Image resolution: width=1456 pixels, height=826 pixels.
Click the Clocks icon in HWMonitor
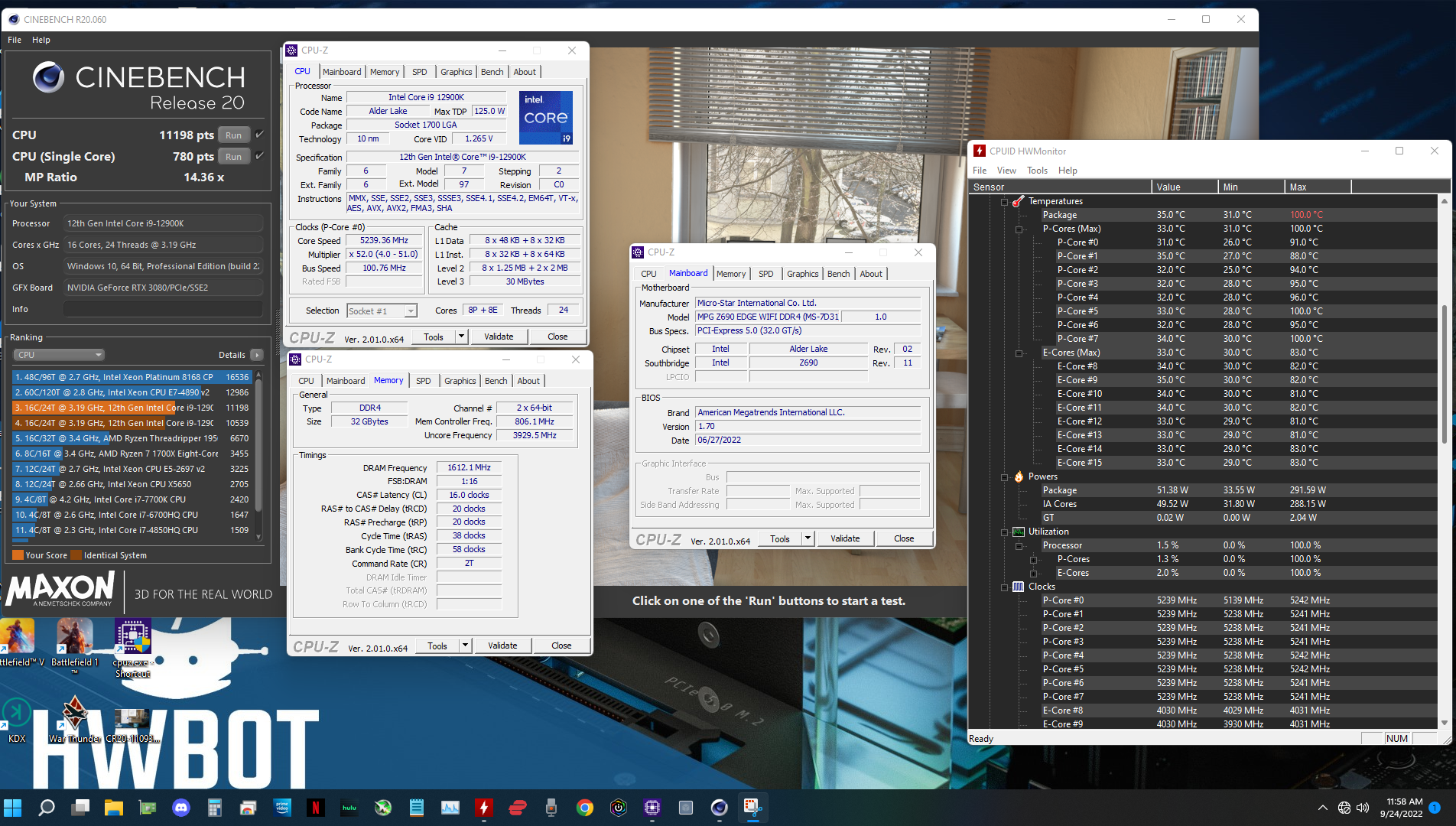coord(1019,587)
